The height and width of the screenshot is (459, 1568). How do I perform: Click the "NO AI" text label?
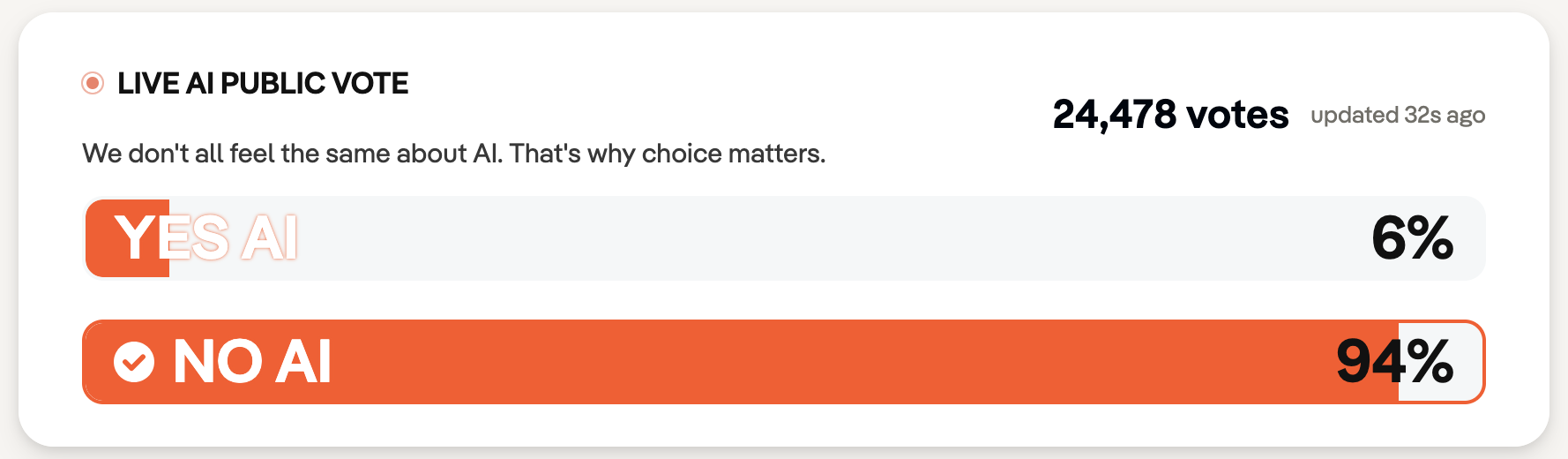[252, 362]
